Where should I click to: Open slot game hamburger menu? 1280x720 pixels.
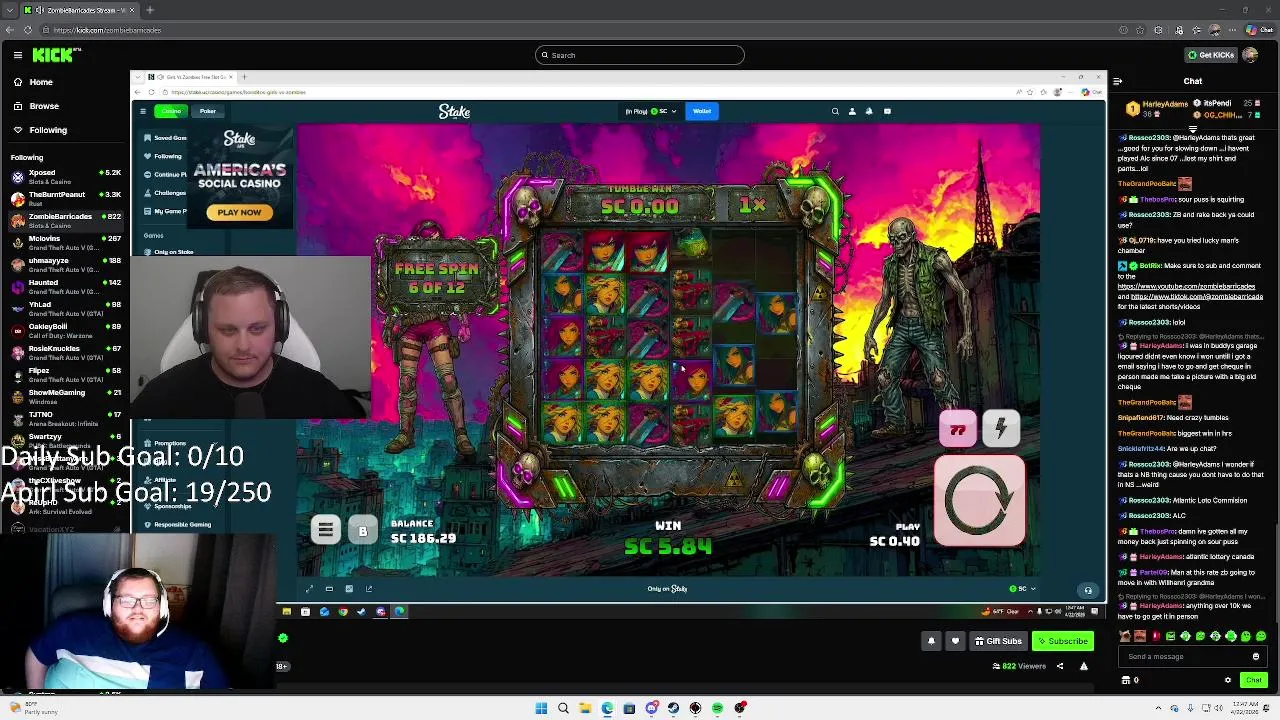tap(325, 530)
